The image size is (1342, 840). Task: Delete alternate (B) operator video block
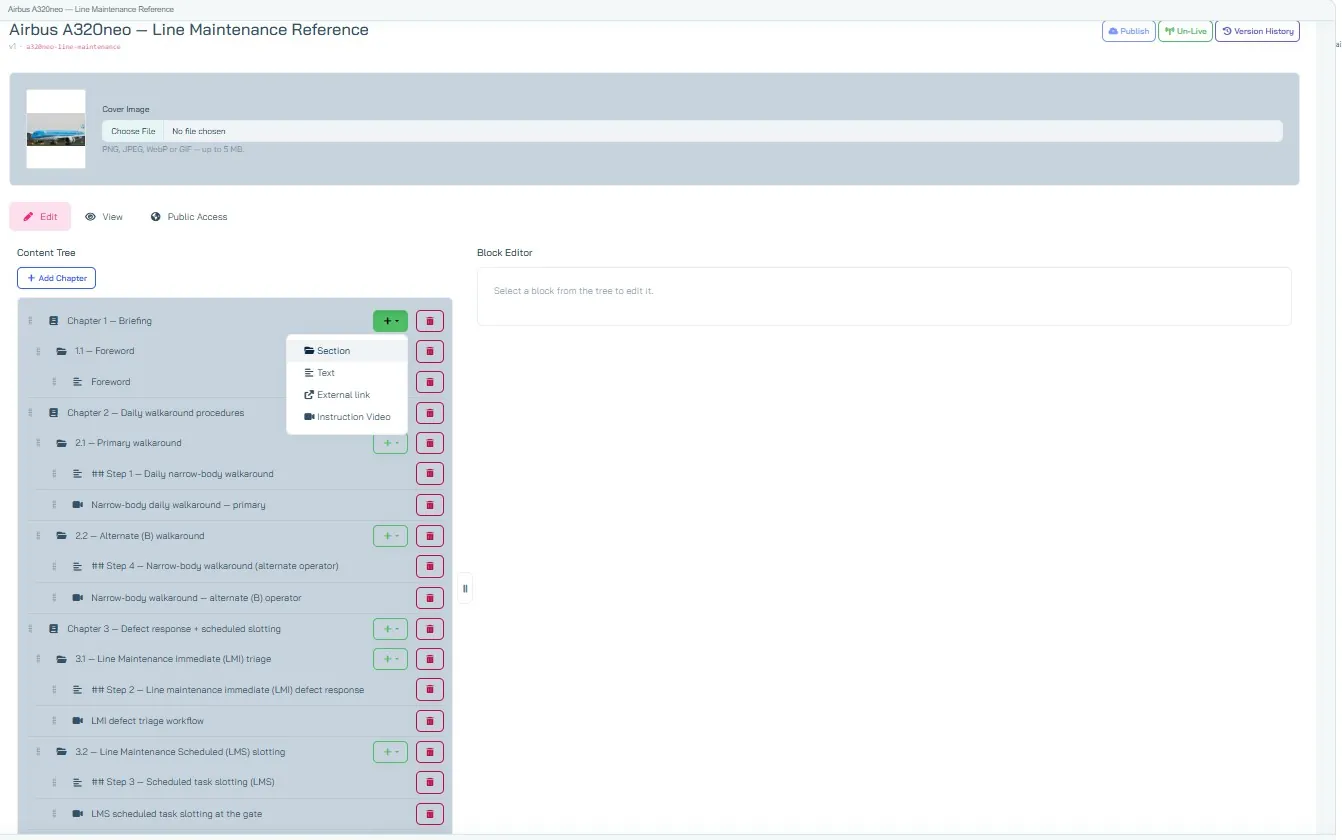[430, 598]
